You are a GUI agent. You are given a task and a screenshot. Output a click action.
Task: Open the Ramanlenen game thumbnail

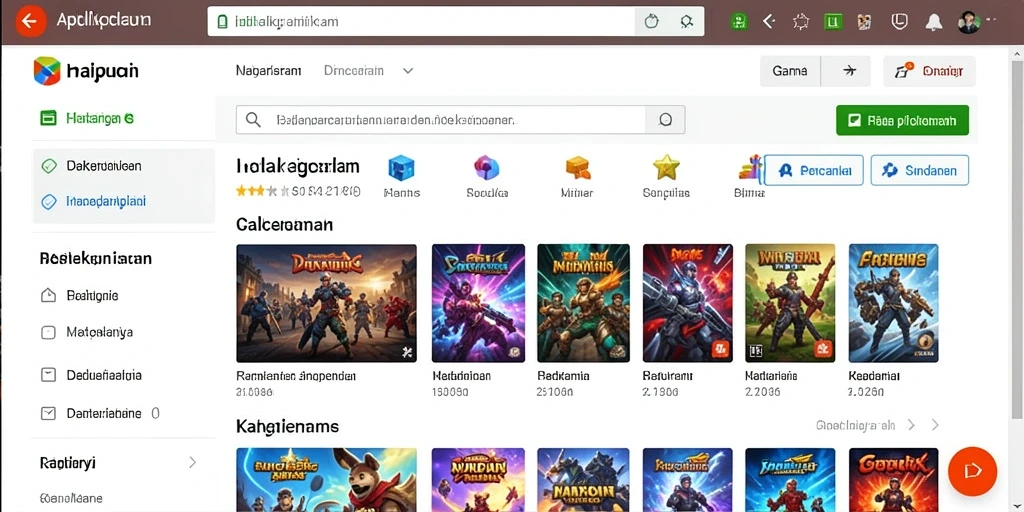click(x=326, y=303)
